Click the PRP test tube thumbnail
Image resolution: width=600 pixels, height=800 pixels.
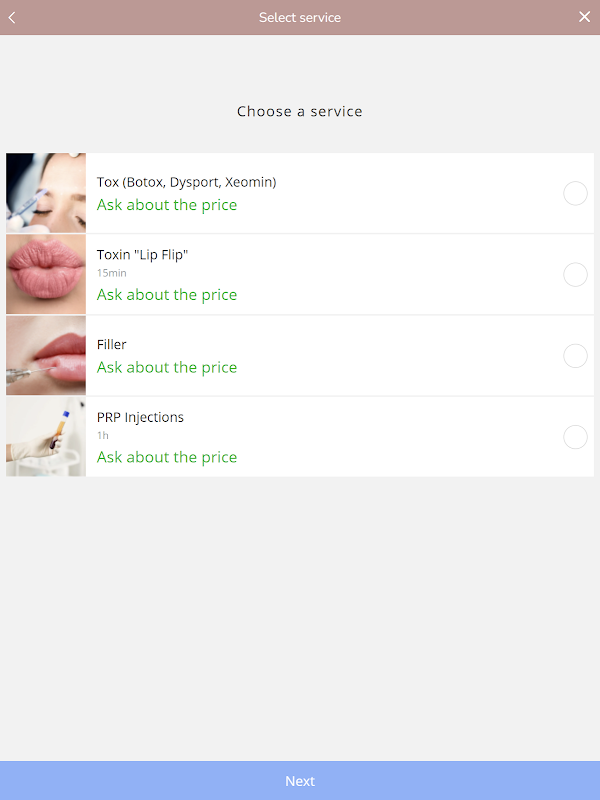point(46,437)
